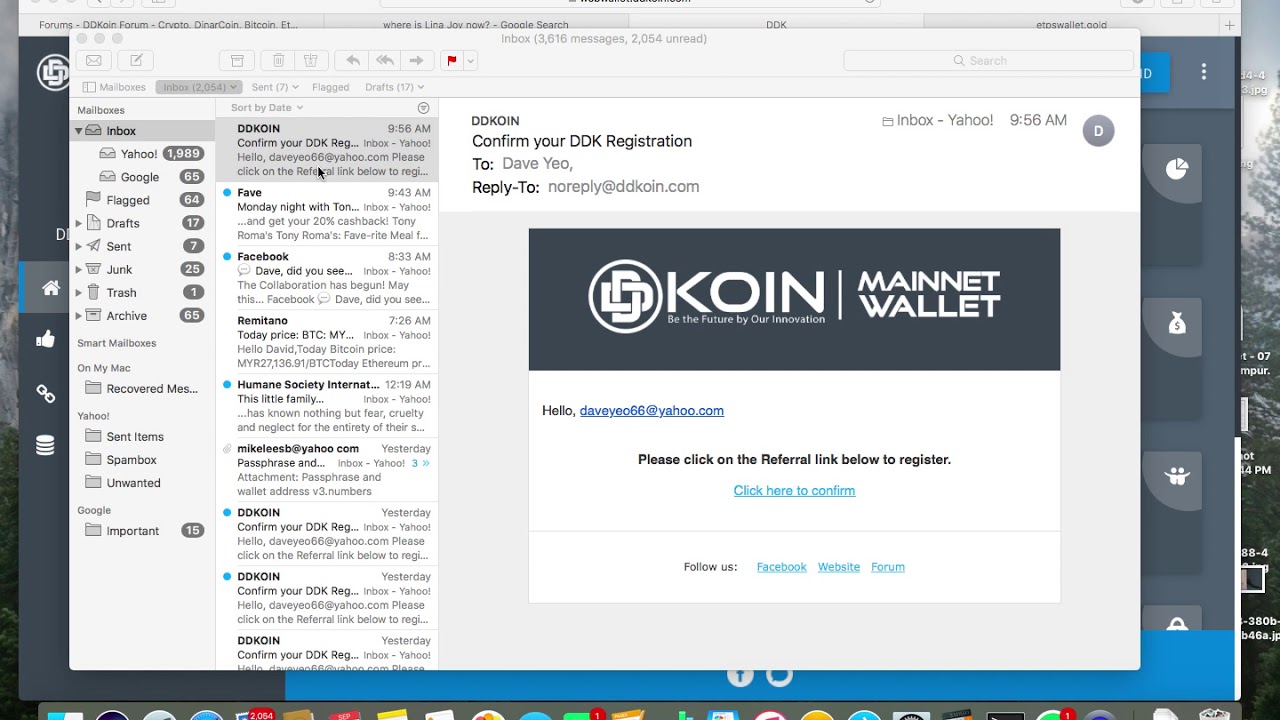
Task: Open the flag color dropdown arrow
Action: pos(470,61)
